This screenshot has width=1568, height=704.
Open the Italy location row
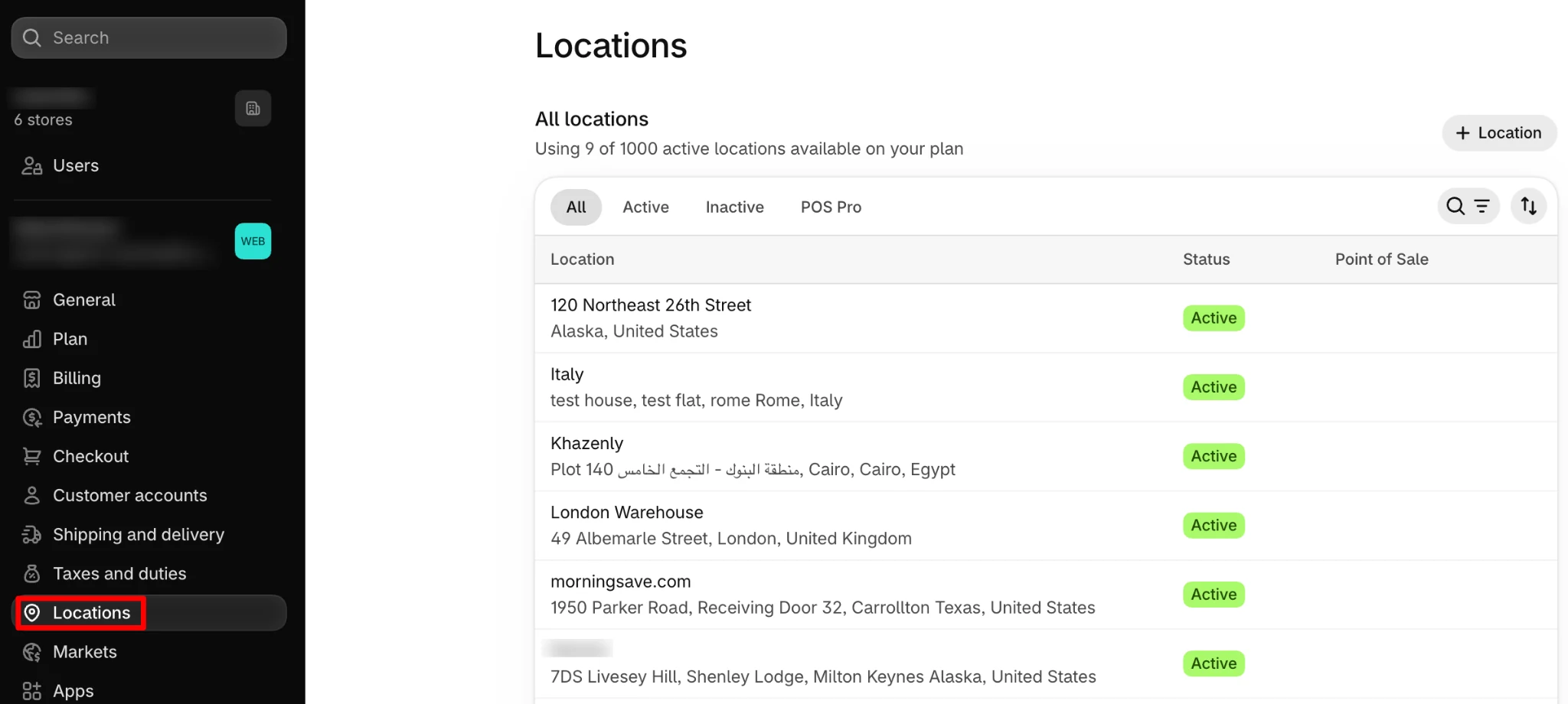1046,387
